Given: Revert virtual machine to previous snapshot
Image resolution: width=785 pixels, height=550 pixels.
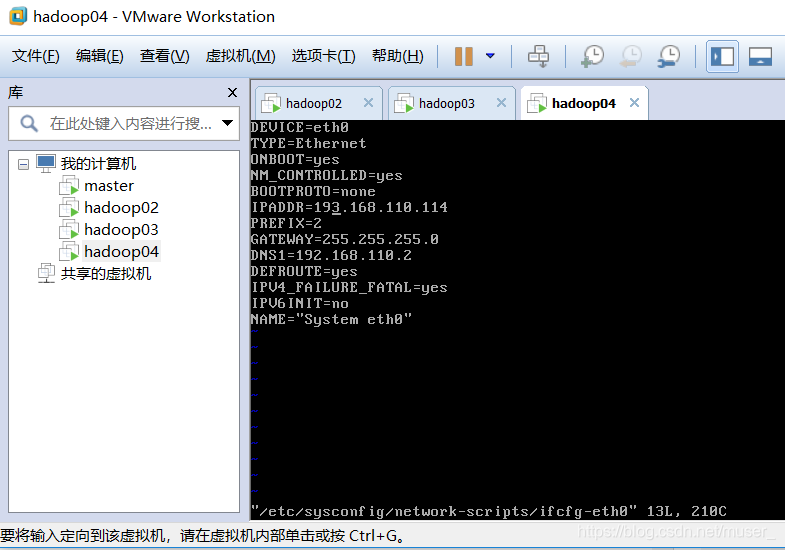Looking at the screenshot, I should coord(631,56).
